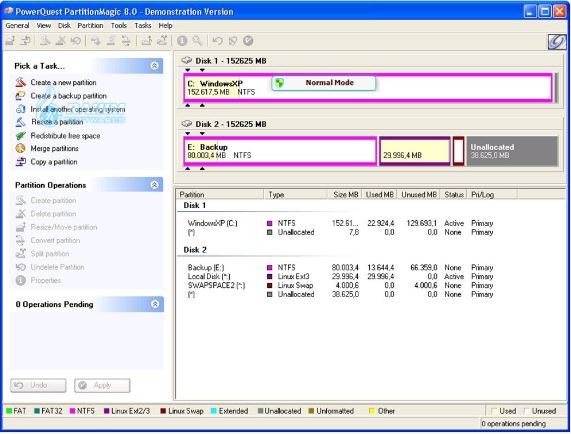Click the Undelete partition toolbar icon
This screenshot has height=434, width=571.
click(76, 41)
